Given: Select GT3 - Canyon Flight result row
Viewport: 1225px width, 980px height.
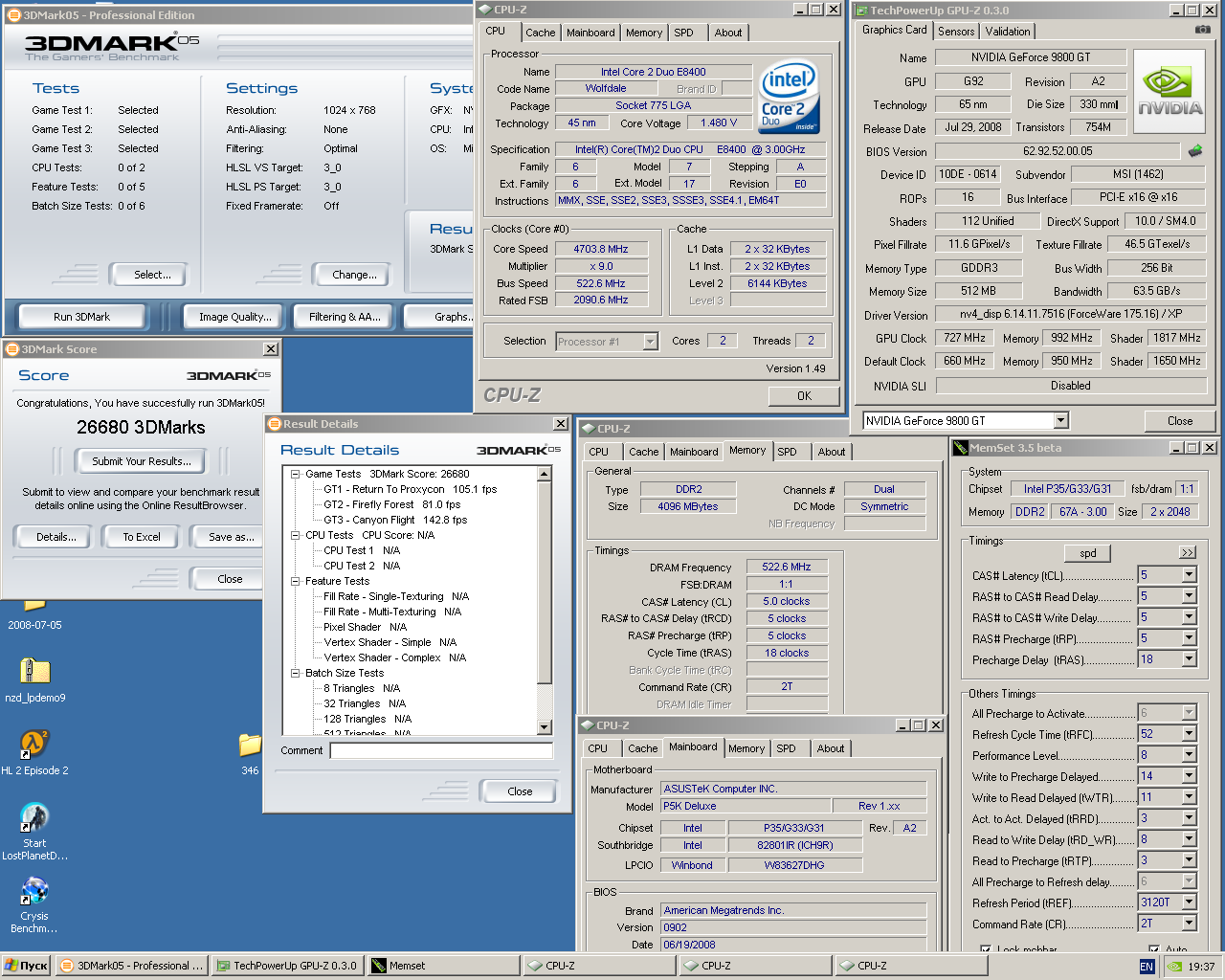Looking at the screenshot, I should pyautogui.click(x=395, y=520).
